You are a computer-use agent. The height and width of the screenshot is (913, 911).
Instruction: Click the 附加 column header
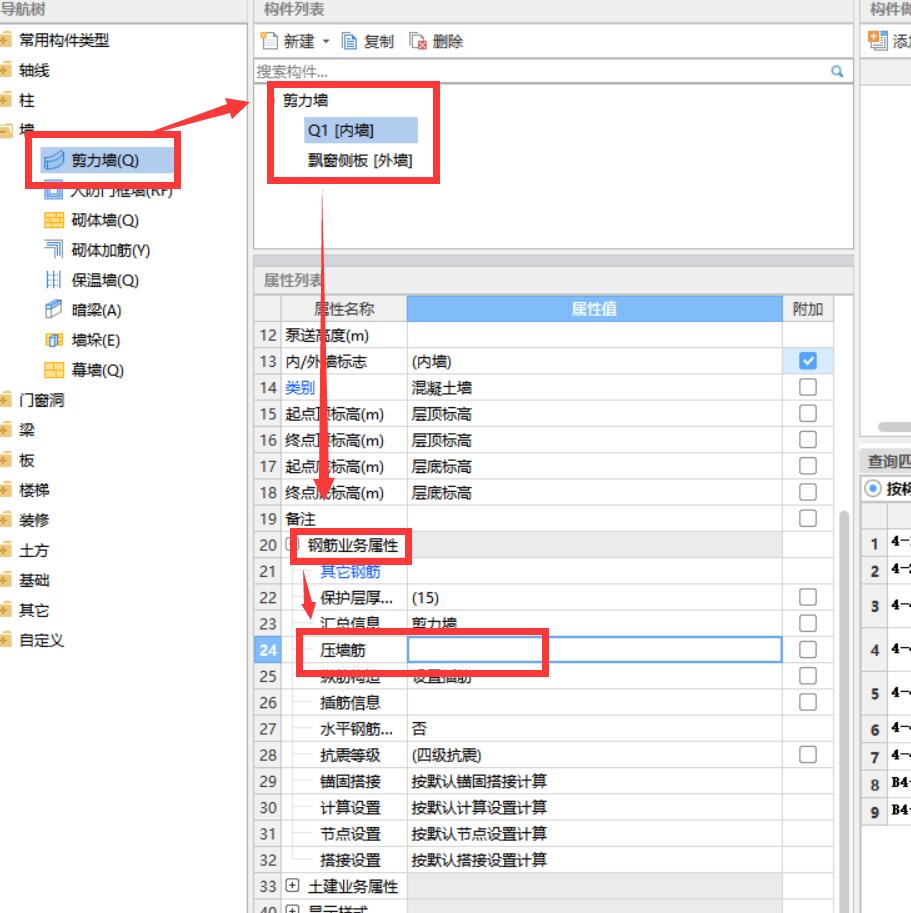point(808,309)
